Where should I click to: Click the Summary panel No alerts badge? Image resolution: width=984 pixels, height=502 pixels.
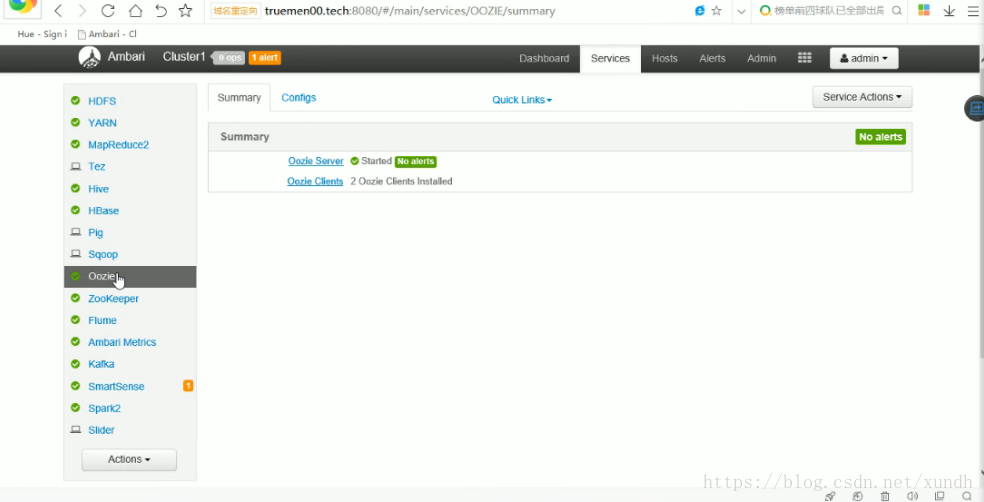[880, 137]
